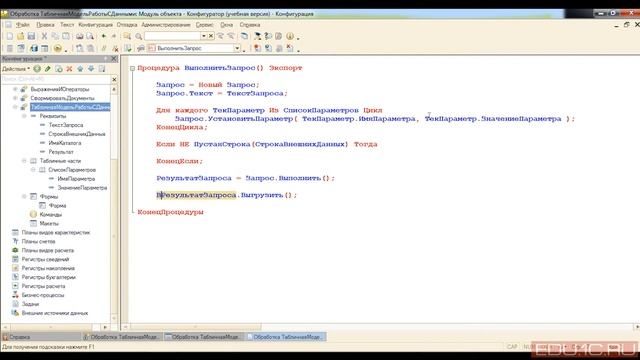
Task: Move item down with blue down arrow
Action: 91,69
